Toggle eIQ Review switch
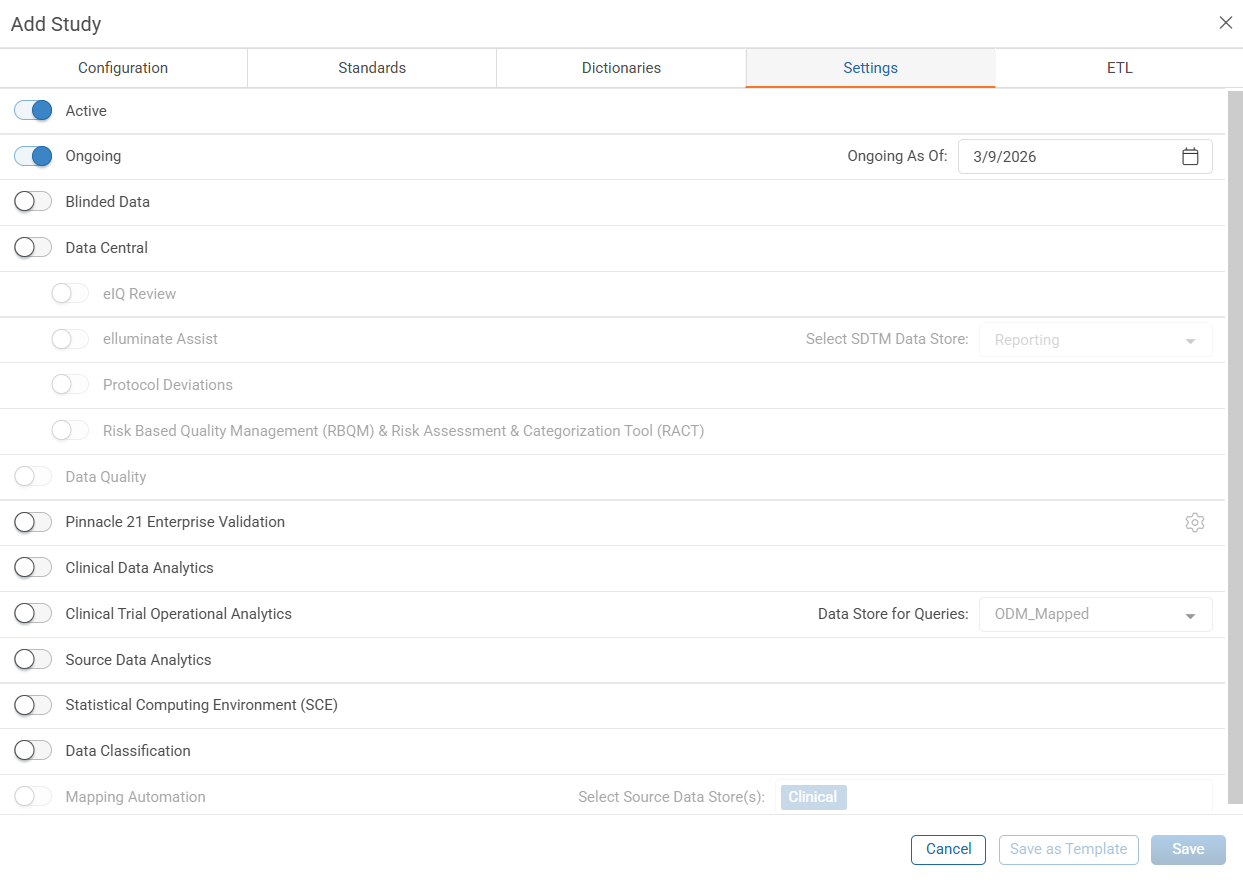Image resolution: width=1243 pixels, height=882 pixels. click(70, 294)
